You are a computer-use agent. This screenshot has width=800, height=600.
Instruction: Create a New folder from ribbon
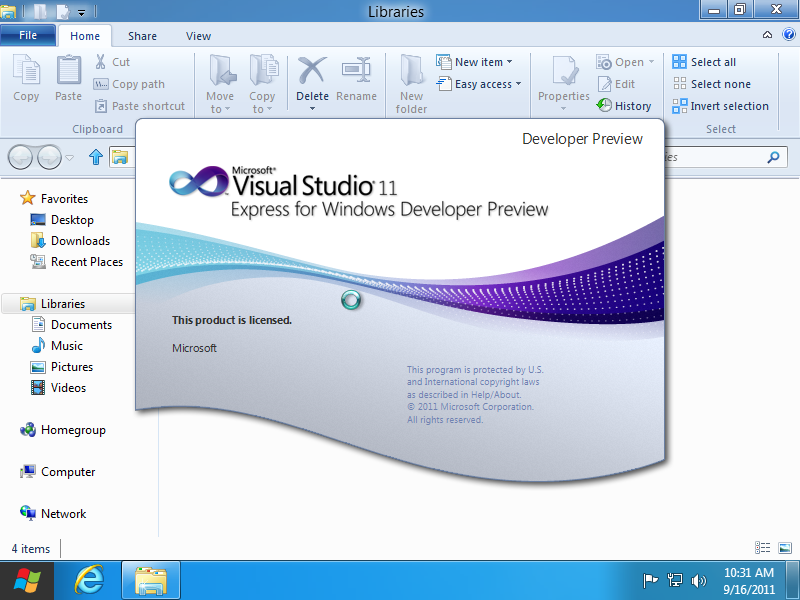click(x=411, y=84)
